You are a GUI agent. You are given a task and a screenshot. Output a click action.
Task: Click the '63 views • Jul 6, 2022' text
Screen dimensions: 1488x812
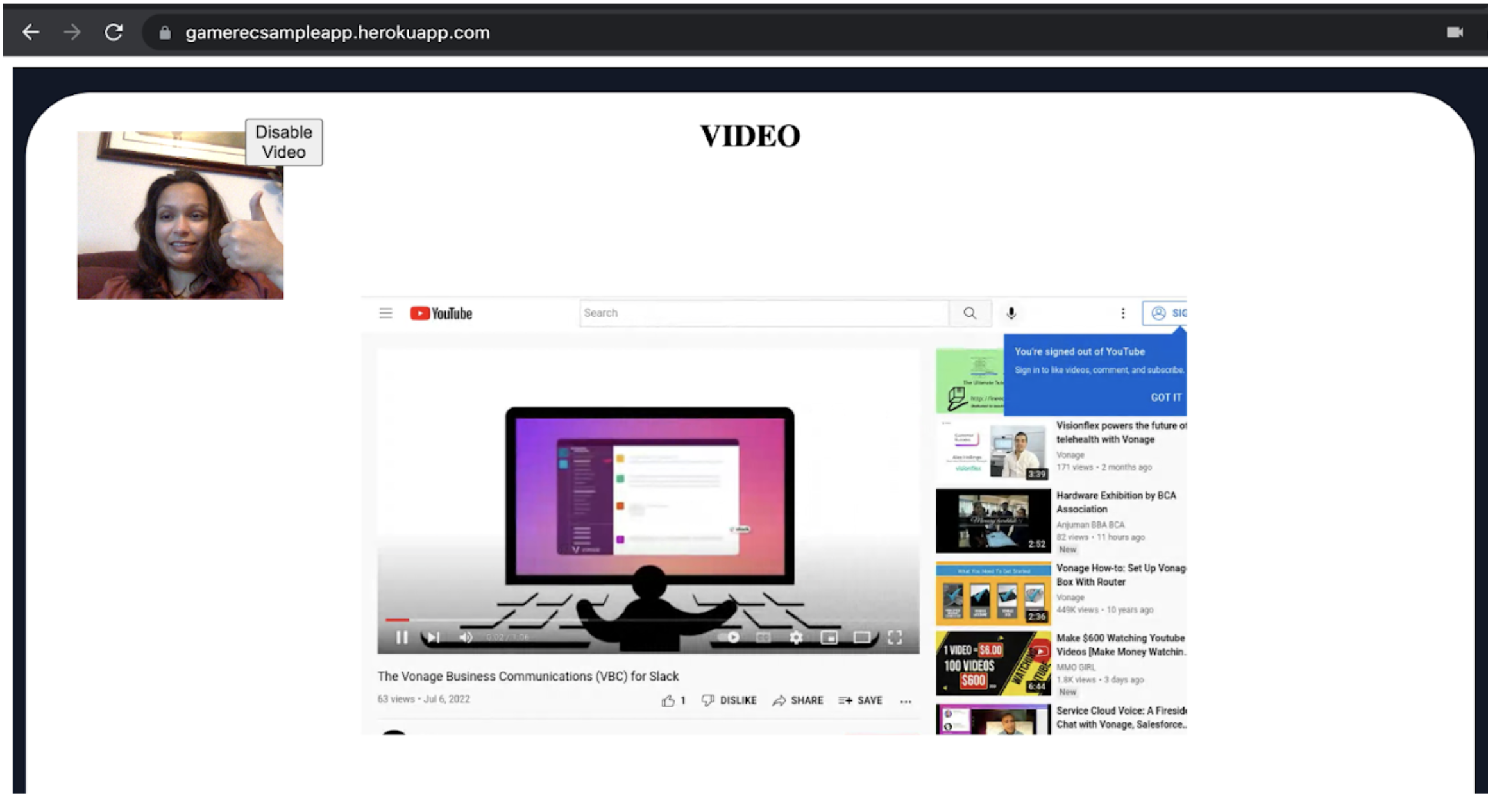click(x=423, y=699)
